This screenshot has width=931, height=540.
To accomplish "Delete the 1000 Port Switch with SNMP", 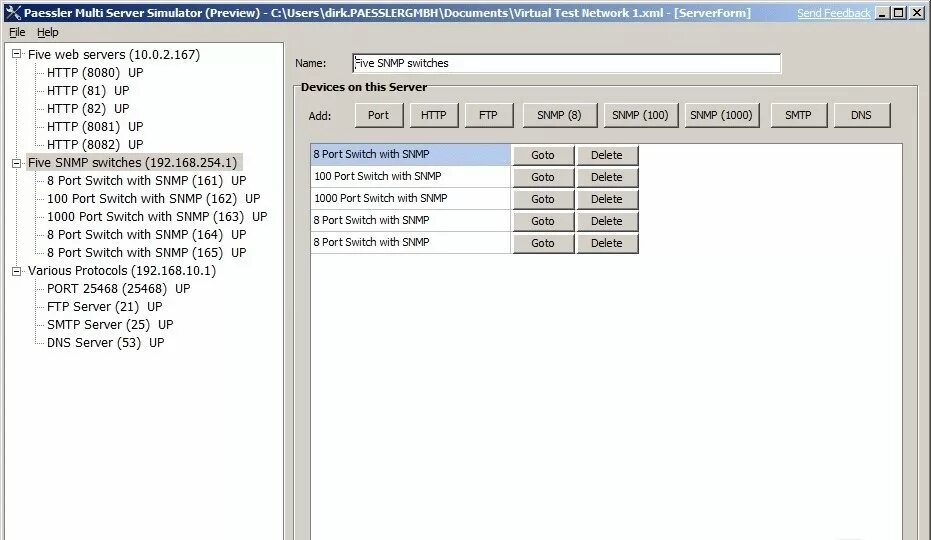I will [607, 199].
